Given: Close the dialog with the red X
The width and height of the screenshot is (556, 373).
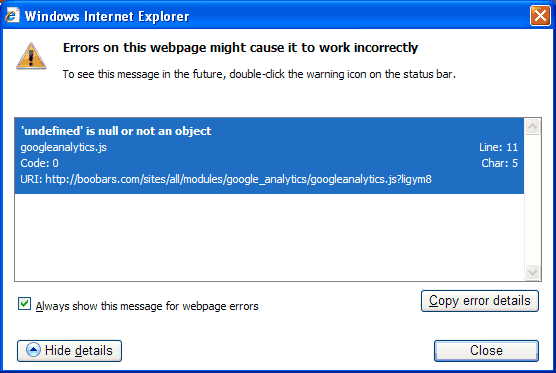Looking at the screenshot, I should [x=540, y=16].
